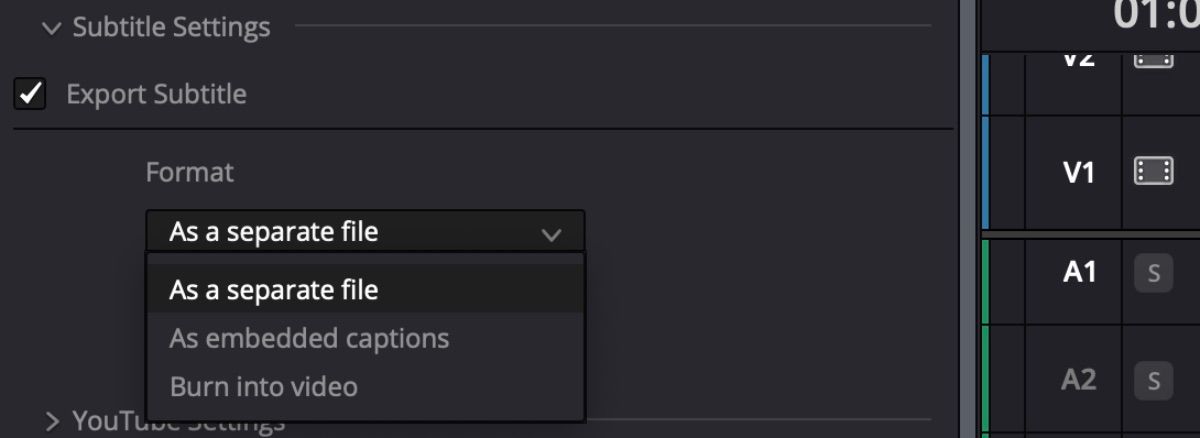Select the V1 track header label
This screenshot has height=438, width=1200.
click(1078, 173)
